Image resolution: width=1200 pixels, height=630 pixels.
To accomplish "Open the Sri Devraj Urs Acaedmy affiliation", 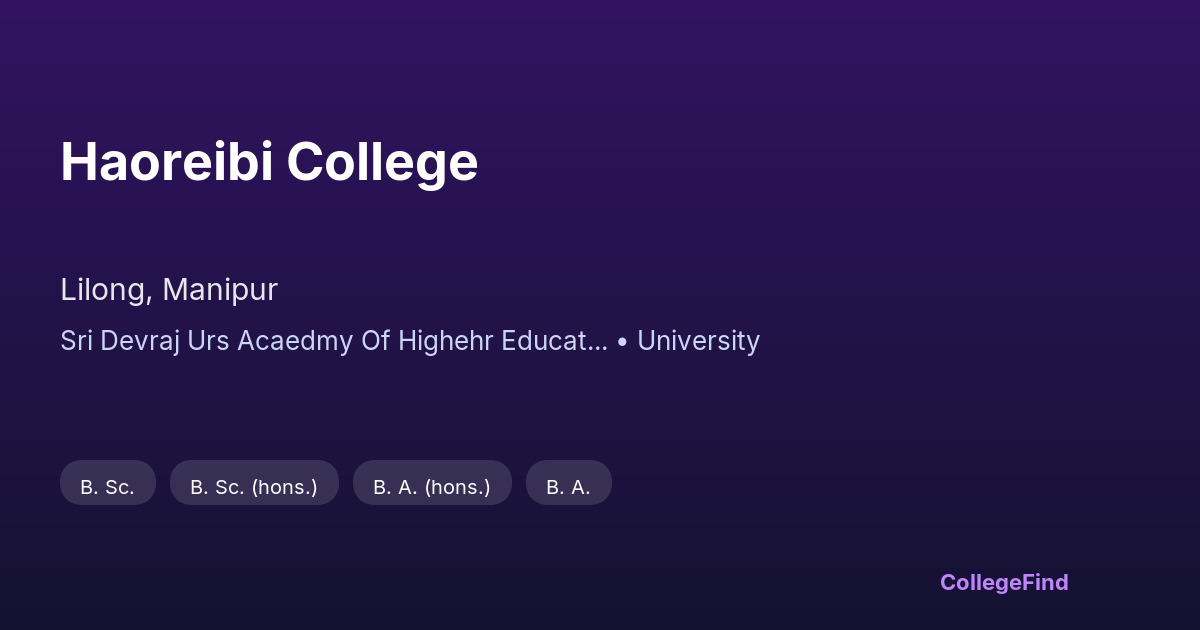I will [333, 341].
